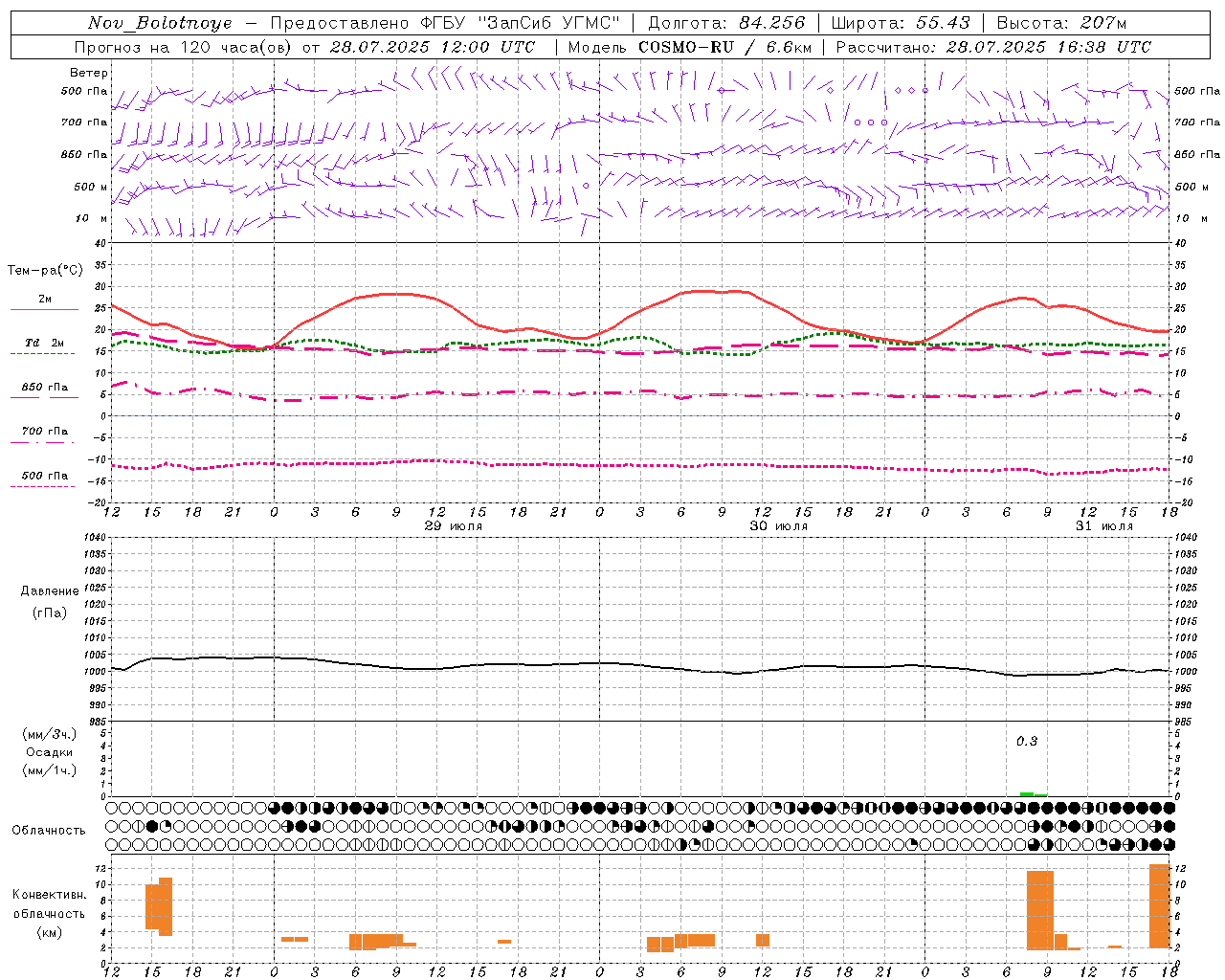Click the 'Конвективн.' convective cloud label
The width and height of the screenshot is (1225, 980).
click(50, 895)
